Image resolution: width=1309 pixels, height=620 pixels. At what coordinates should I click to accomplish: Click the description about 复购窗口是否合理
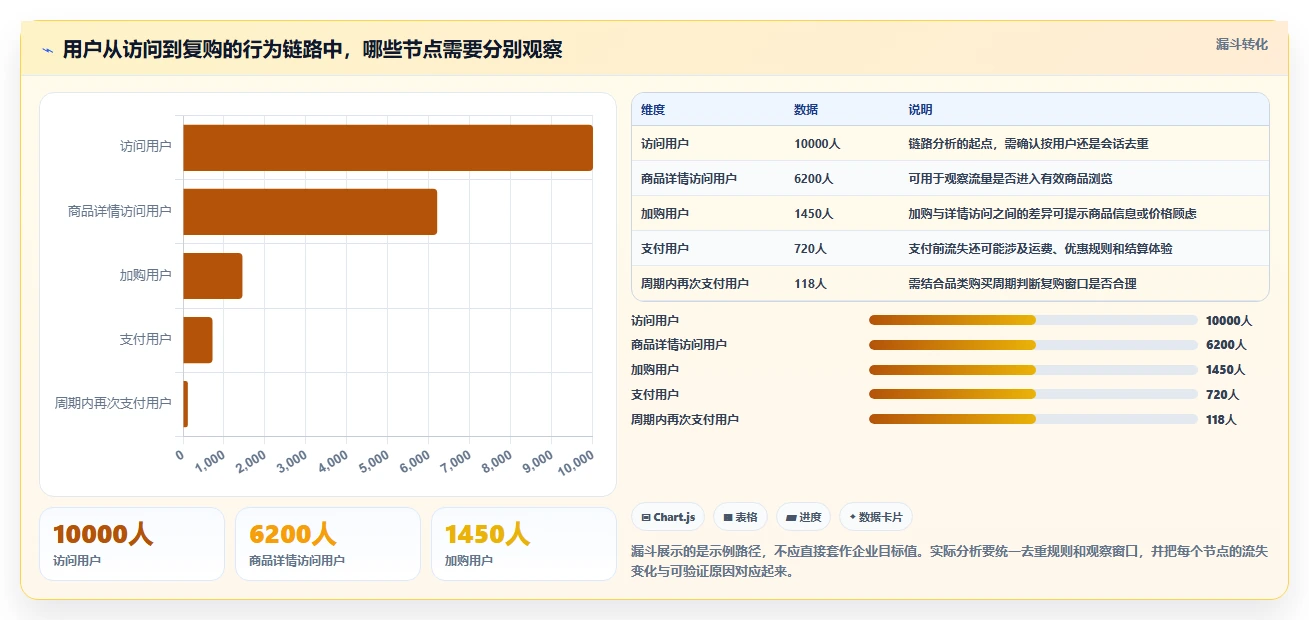[x=1022, y=284]
